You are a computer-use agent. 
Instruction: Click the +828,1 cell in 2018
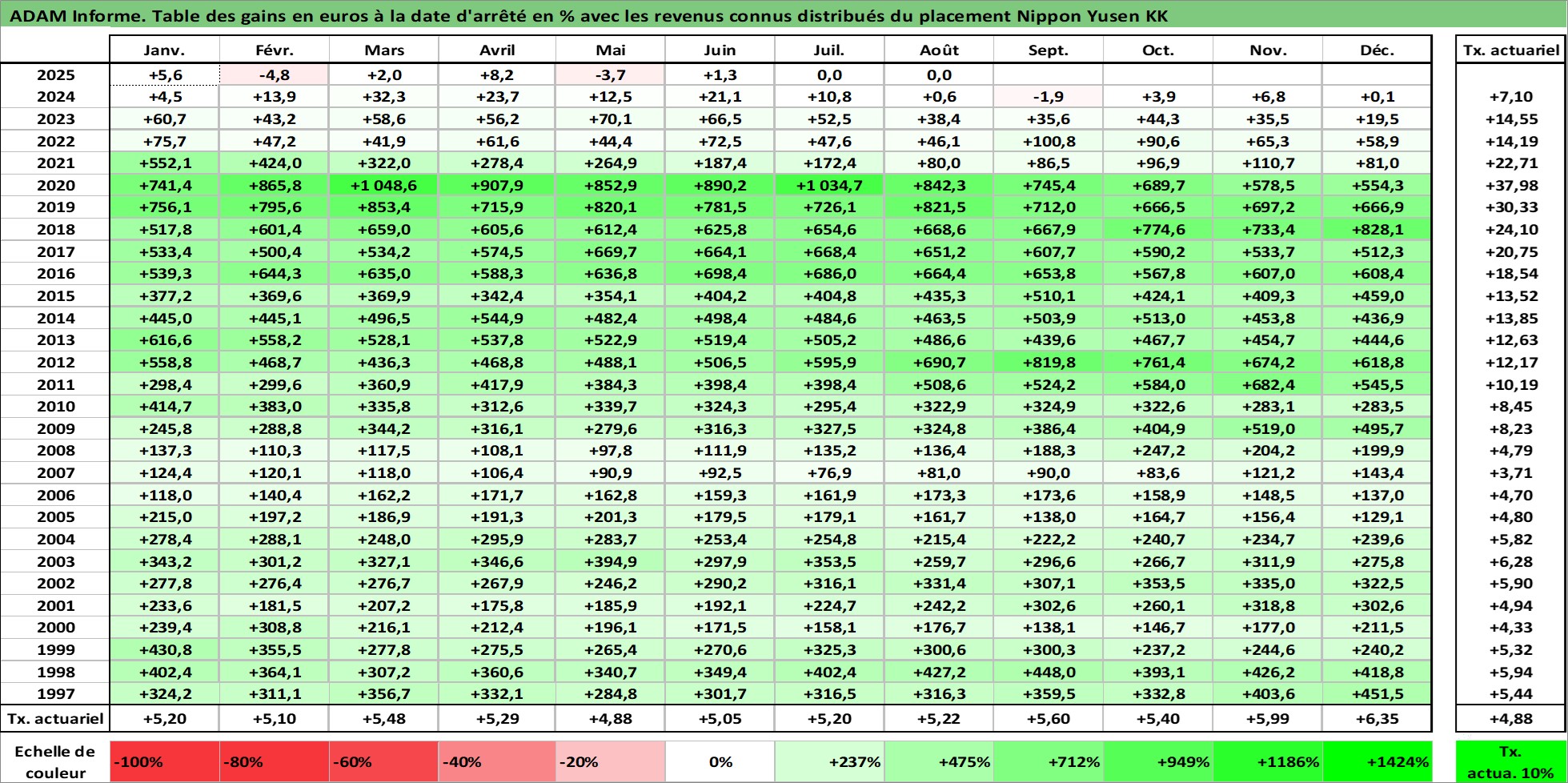[1377, 229]
